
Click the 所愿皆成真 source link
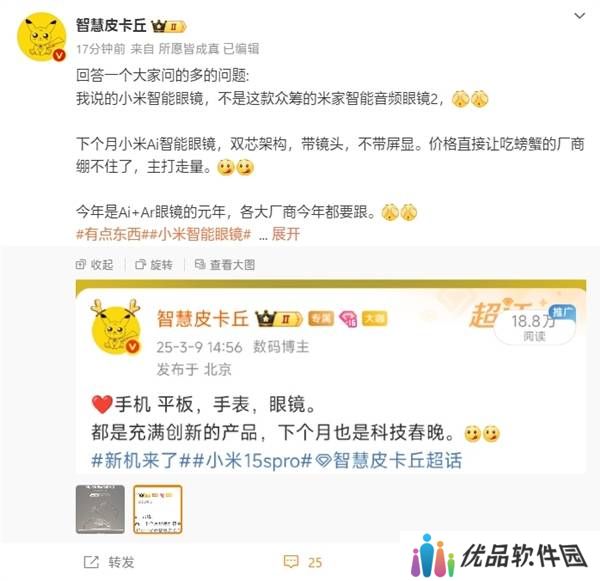pyautogui.click(x=188, y=49)
